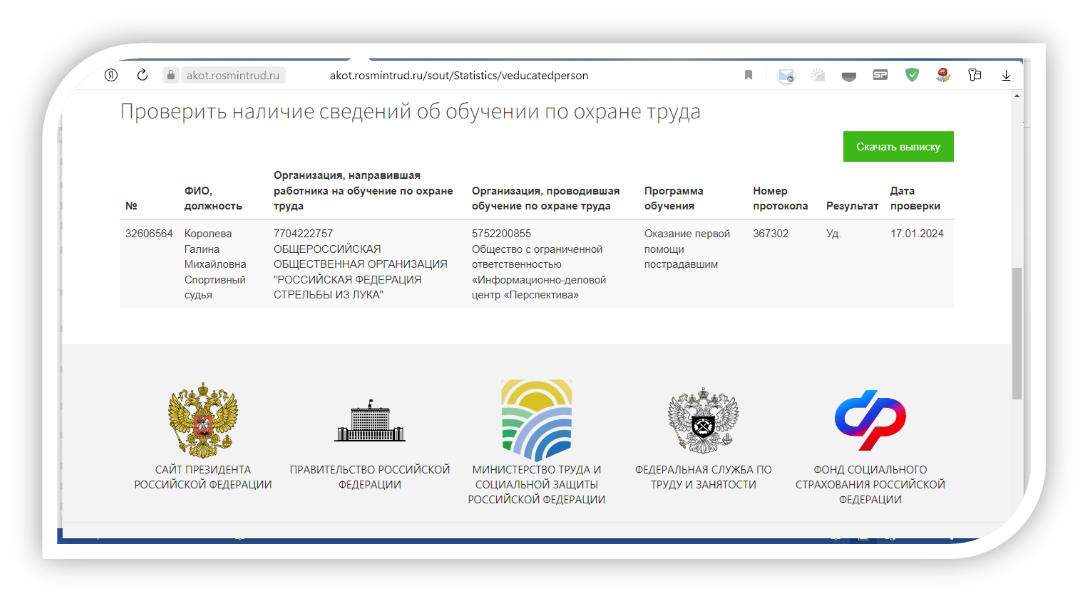Click the bookmark flag icon in the toolbar
The width and height of the screenshot is (1088, 601).
[x=748, y=75]
